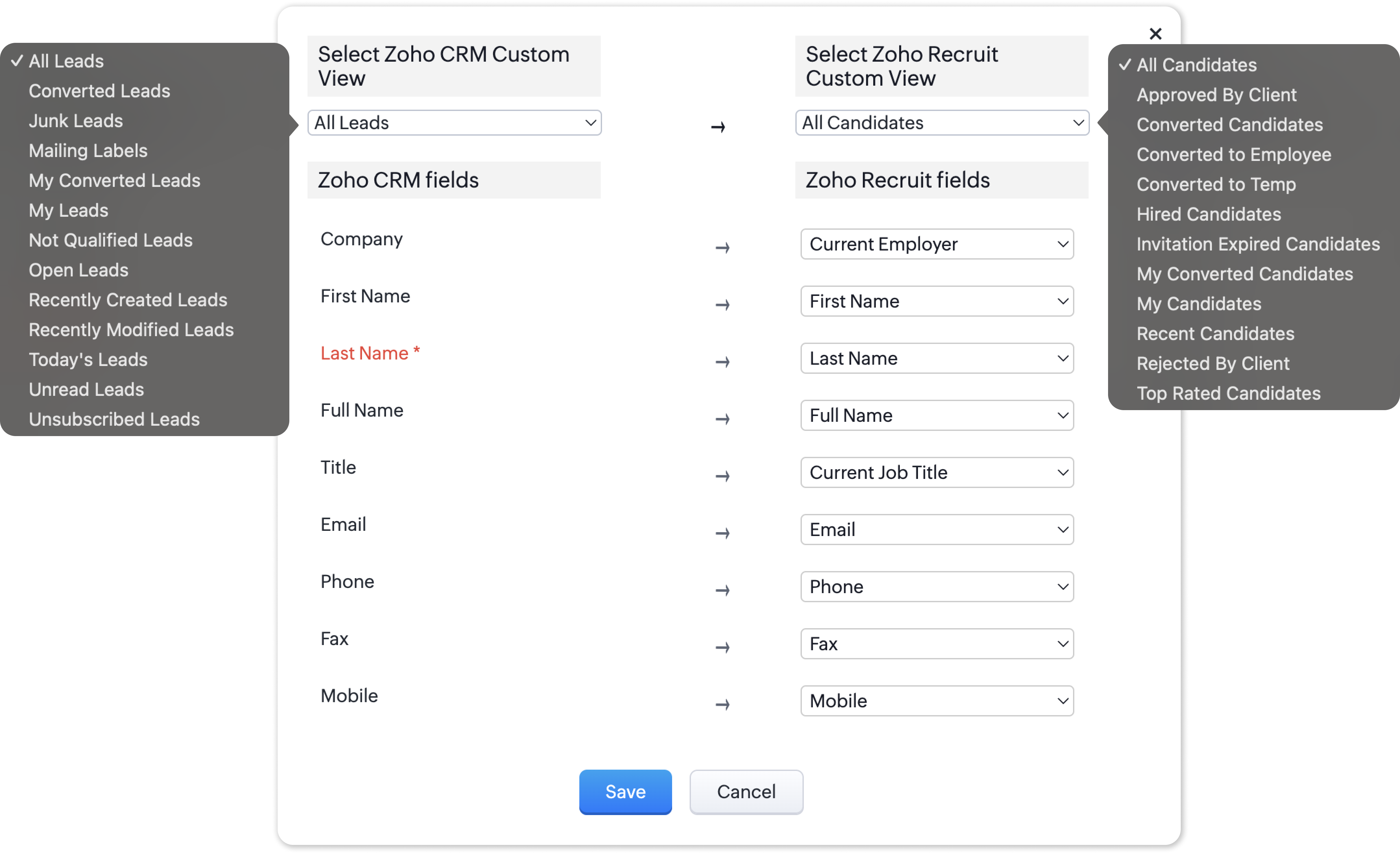Click the mapping arrow beside Company

722,247
